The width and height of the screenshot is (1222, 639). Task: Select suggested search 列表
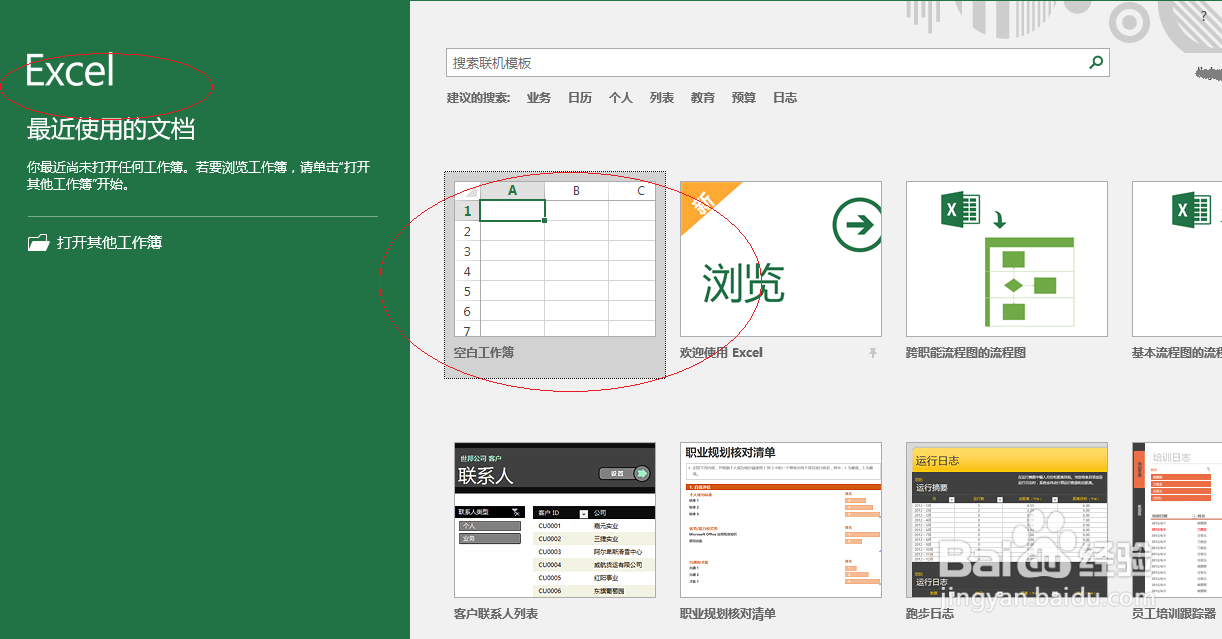662,98
